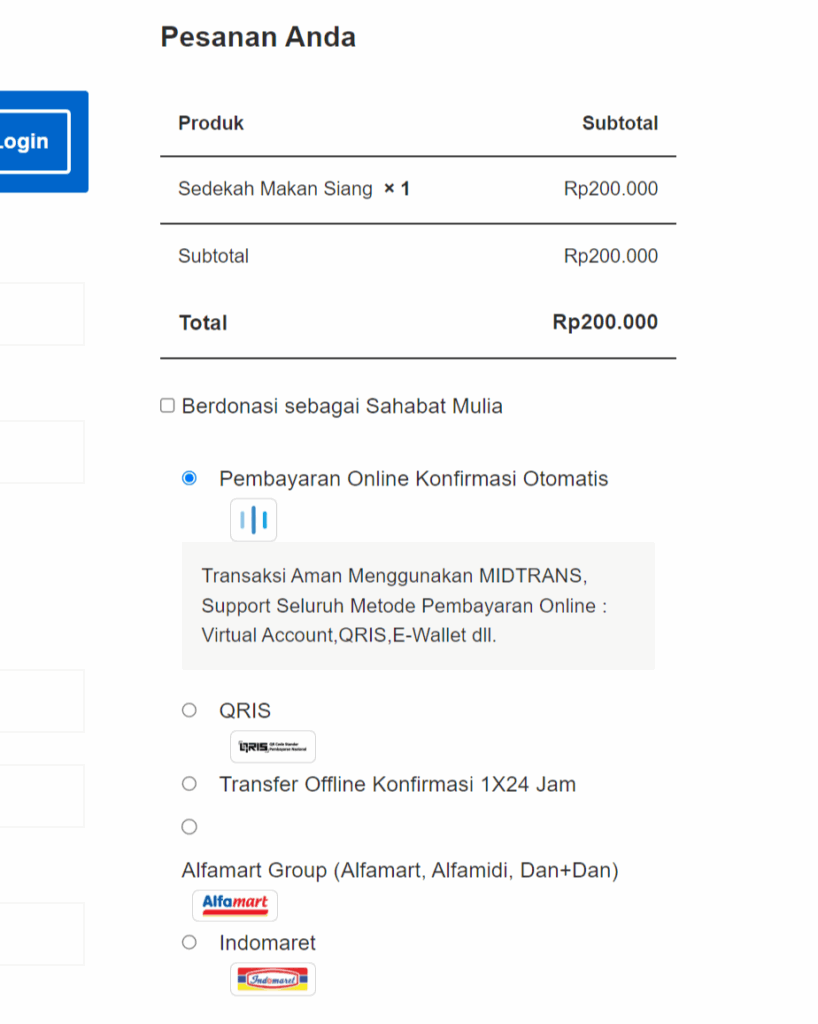818x1024 pixels.
Task: Click the Produk column header
Action: tap(211, 123)
